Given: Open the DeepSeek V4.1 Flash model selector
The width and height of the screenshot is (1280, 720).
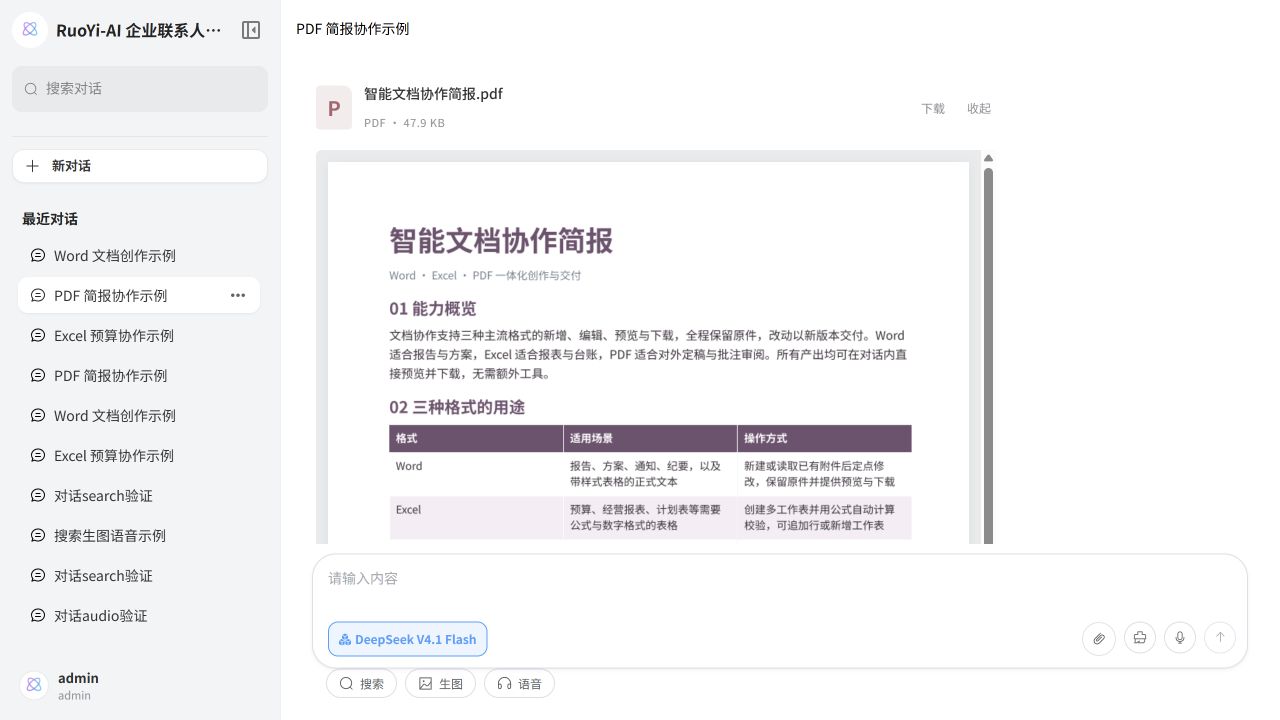Looking at the screenshot, I should [407, 639].
